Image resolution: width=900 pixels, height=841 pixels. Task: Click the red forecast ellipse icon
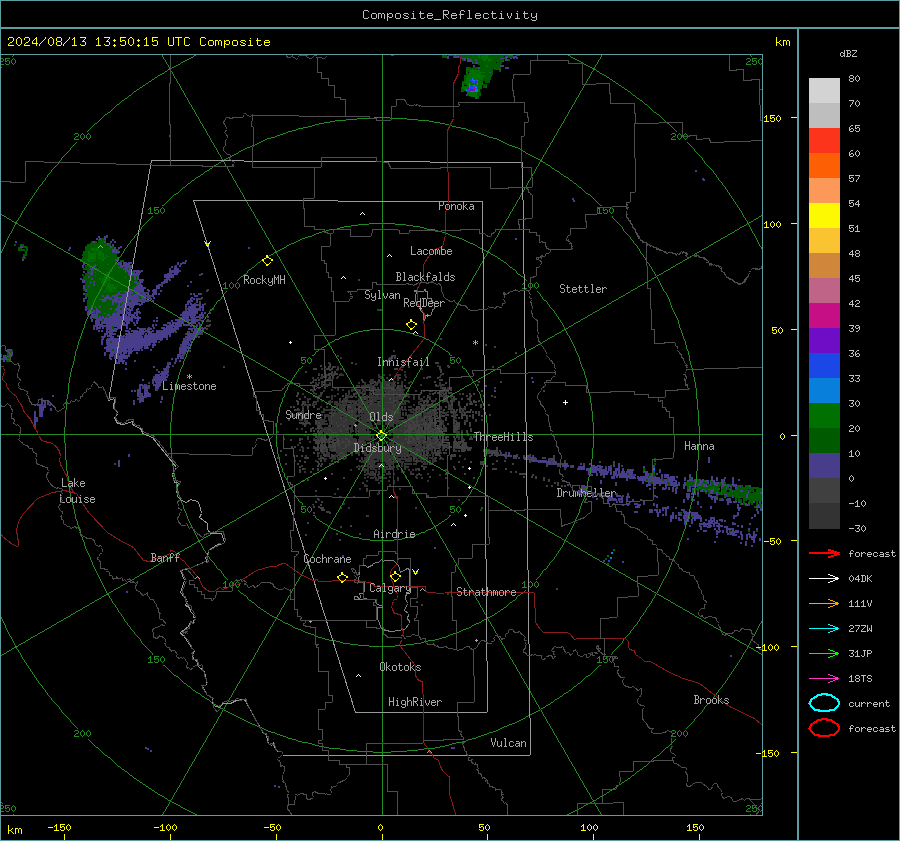point(824,728)
